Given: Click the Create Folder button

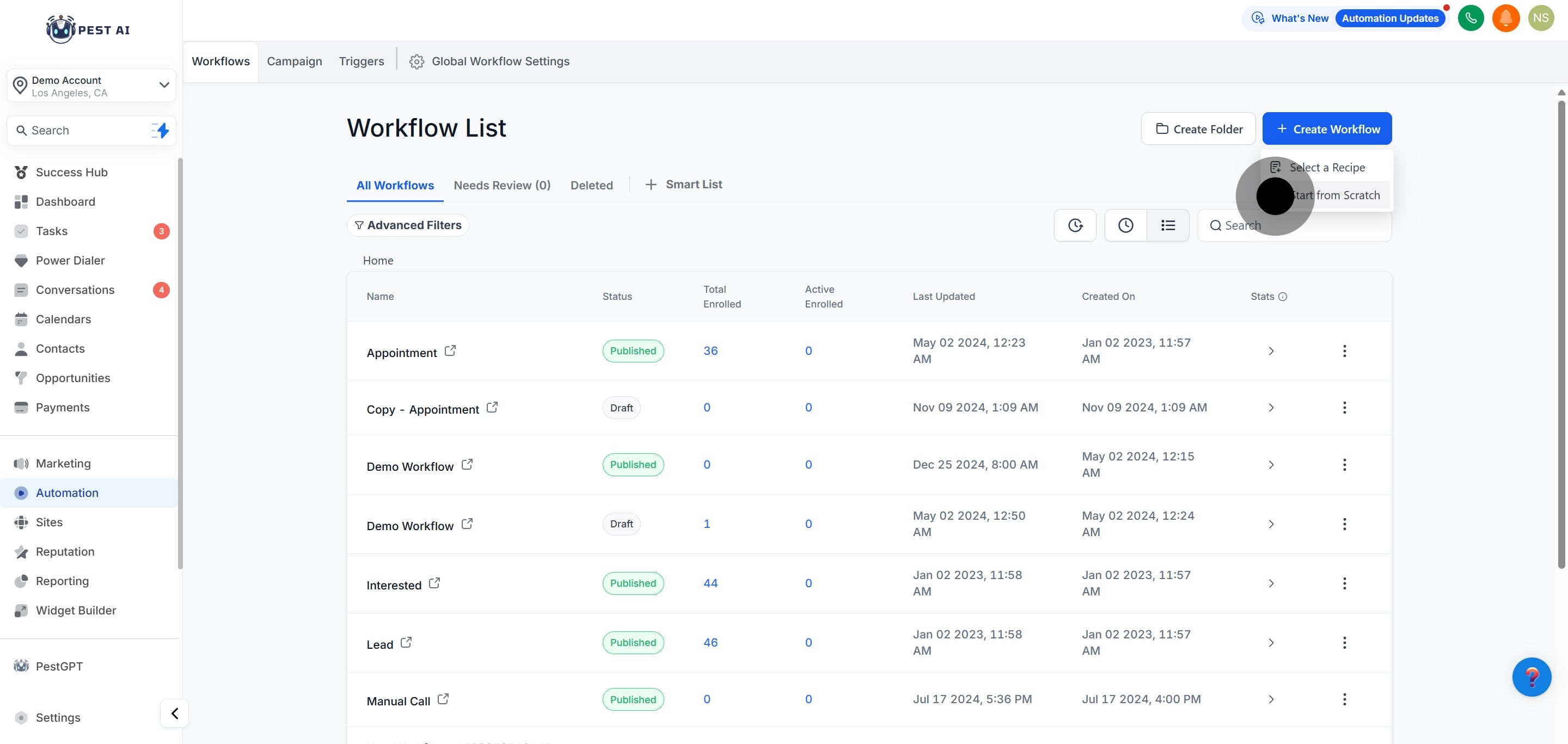Looking at the screenshot, I should point(1198,129).
